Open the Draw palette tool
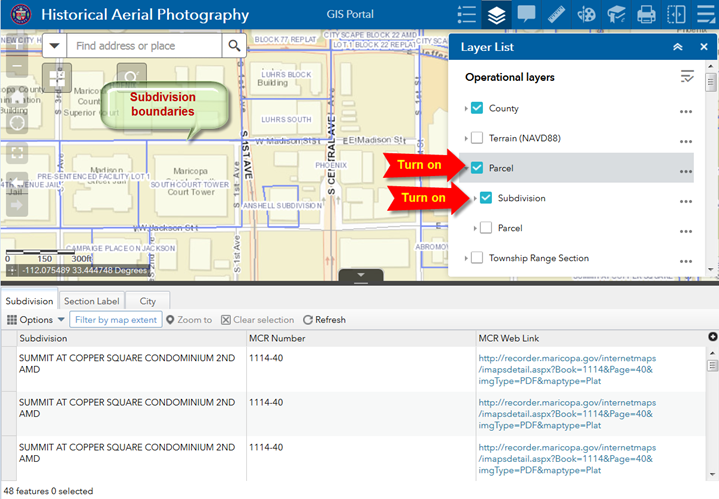This screenshot has height=499, width=719. (587, 15)
